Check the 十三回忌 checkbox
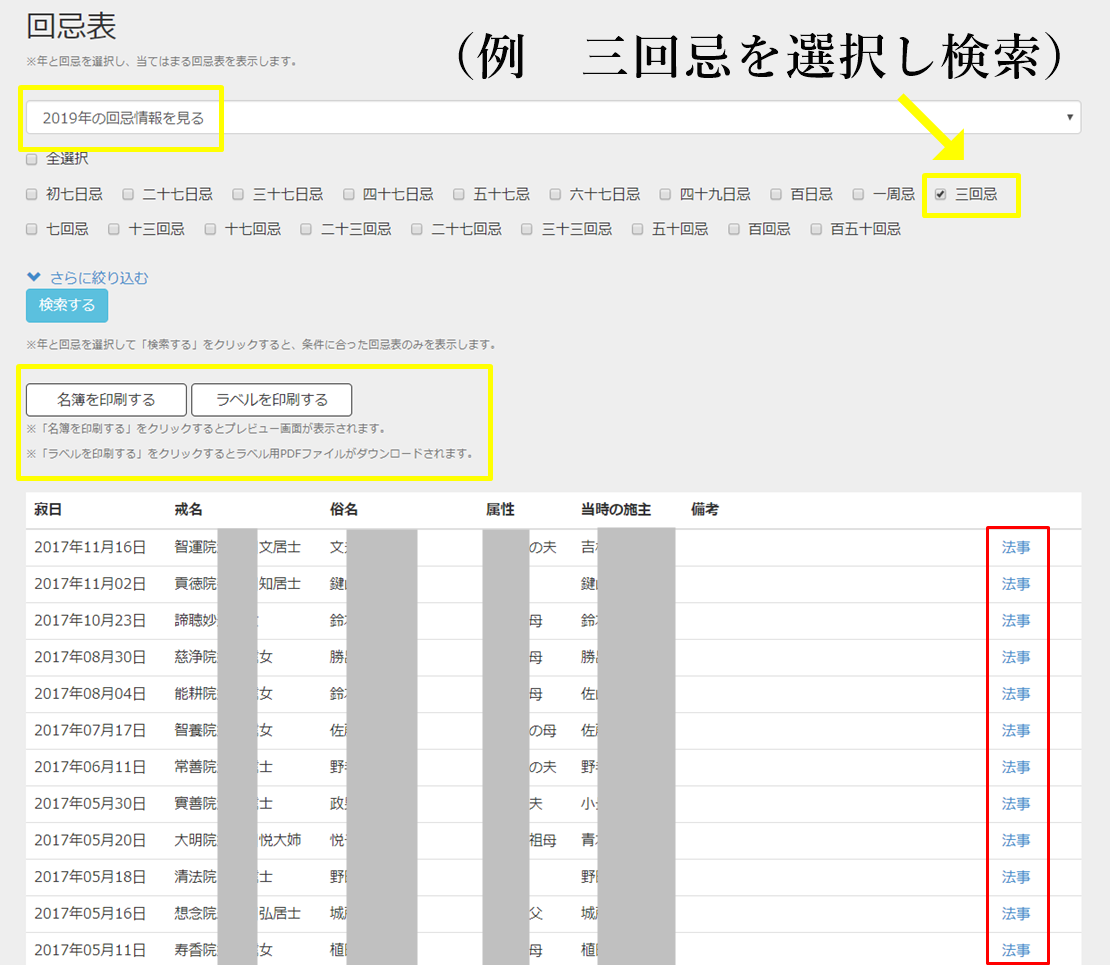Screen dimensions: 1110x965 tap(116, 228)
